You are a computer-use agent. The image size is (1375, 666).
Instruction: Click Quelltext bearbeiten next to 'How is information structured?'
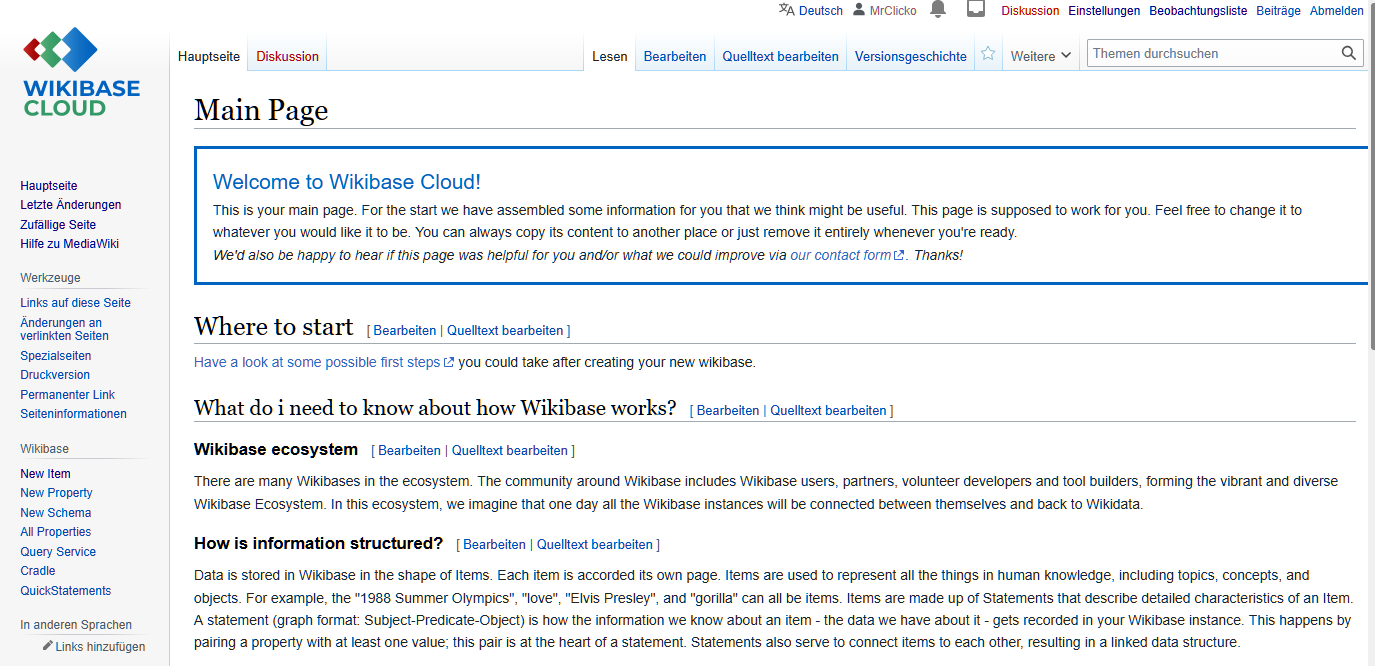(595, 545)
